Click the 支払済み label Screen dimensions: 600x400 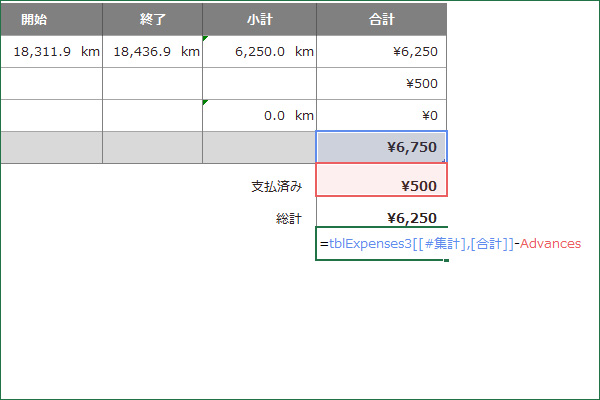coord(277,186)
